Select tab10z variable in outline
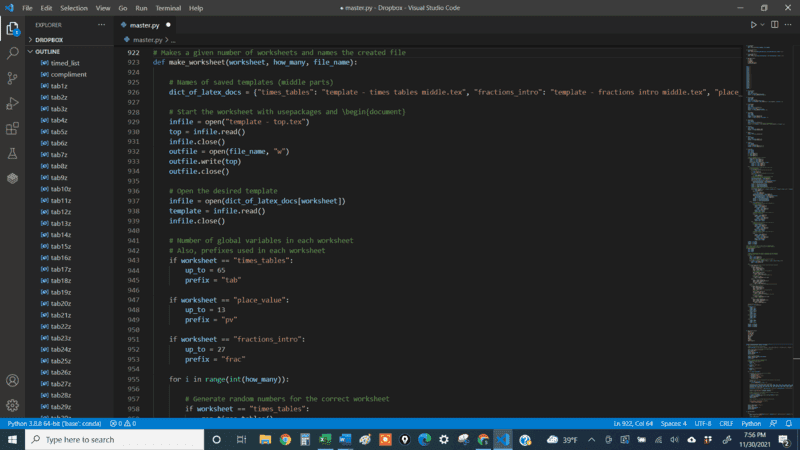The height and width of the screenshot is (450, 800). 60,189
